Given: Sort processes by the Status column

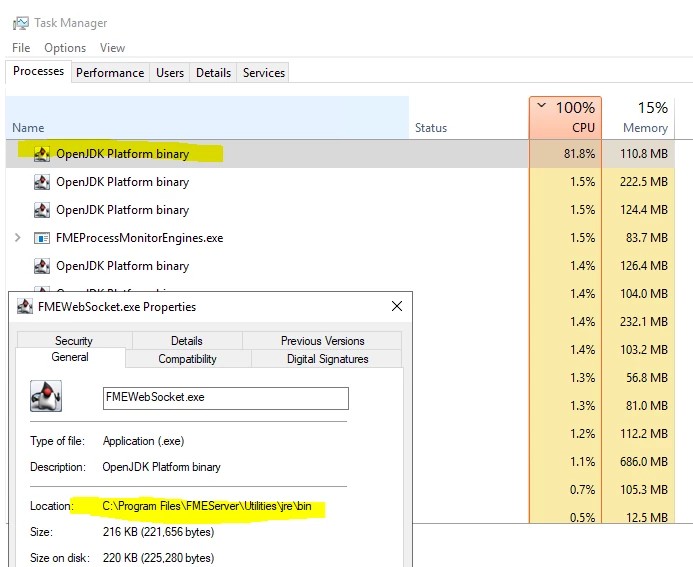Looking at the screenshot, I should (x=468, y=118).
